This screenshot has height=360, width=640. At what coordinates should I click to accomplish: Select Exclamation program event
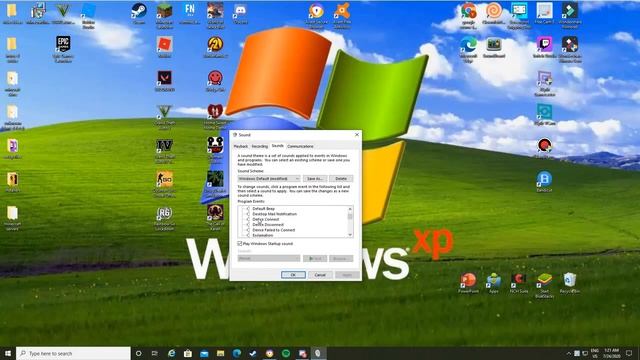click(x=263, y=235)
